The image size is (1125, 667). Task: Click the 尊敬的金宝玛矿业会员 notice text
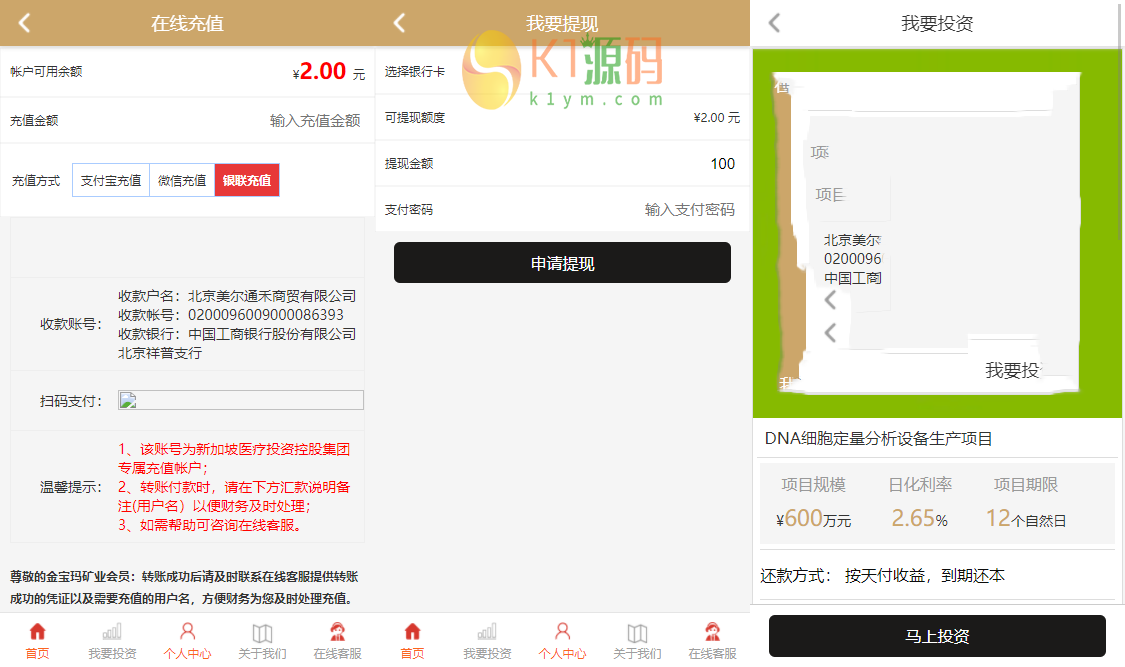pos(184,587)
